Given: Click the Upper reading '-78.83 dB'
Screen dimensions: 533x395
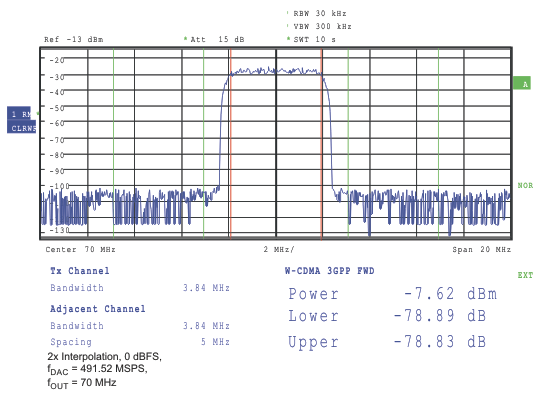Looking at the screenshot, I should [x=440, y=342].
